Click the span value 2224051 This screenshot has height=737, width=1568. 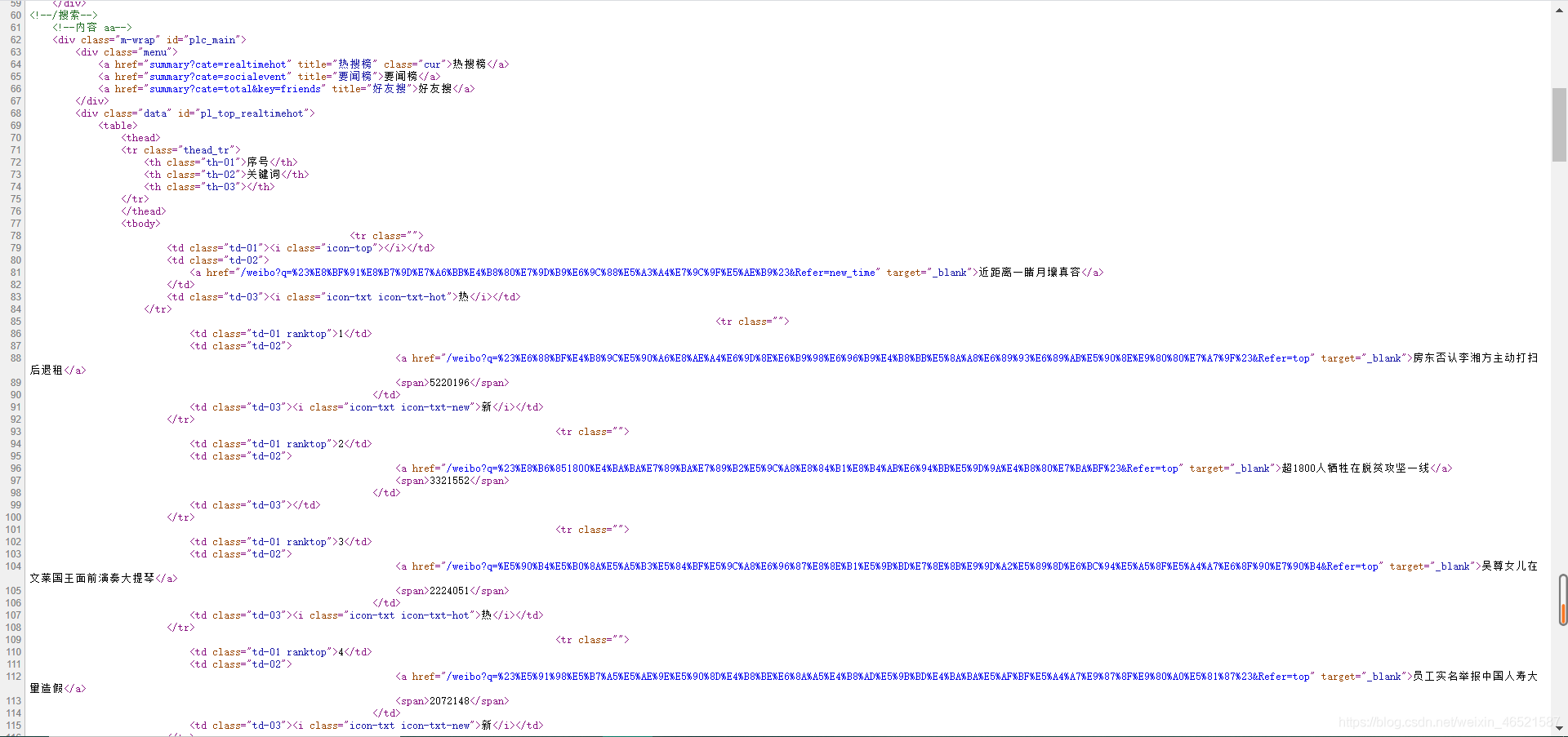(x=450, y=591)
